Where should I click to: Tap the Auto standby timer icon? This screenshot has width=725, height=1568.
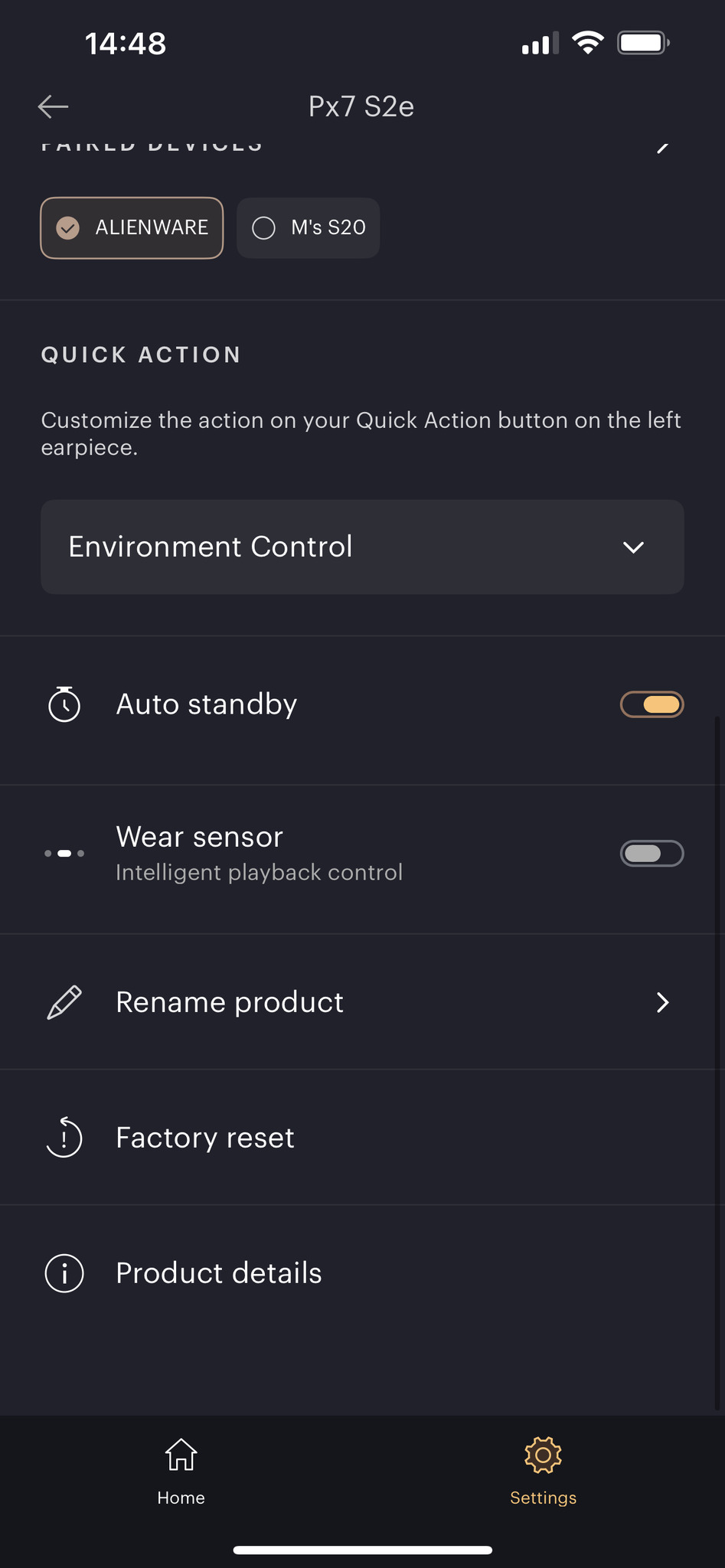tap(64, 704)
